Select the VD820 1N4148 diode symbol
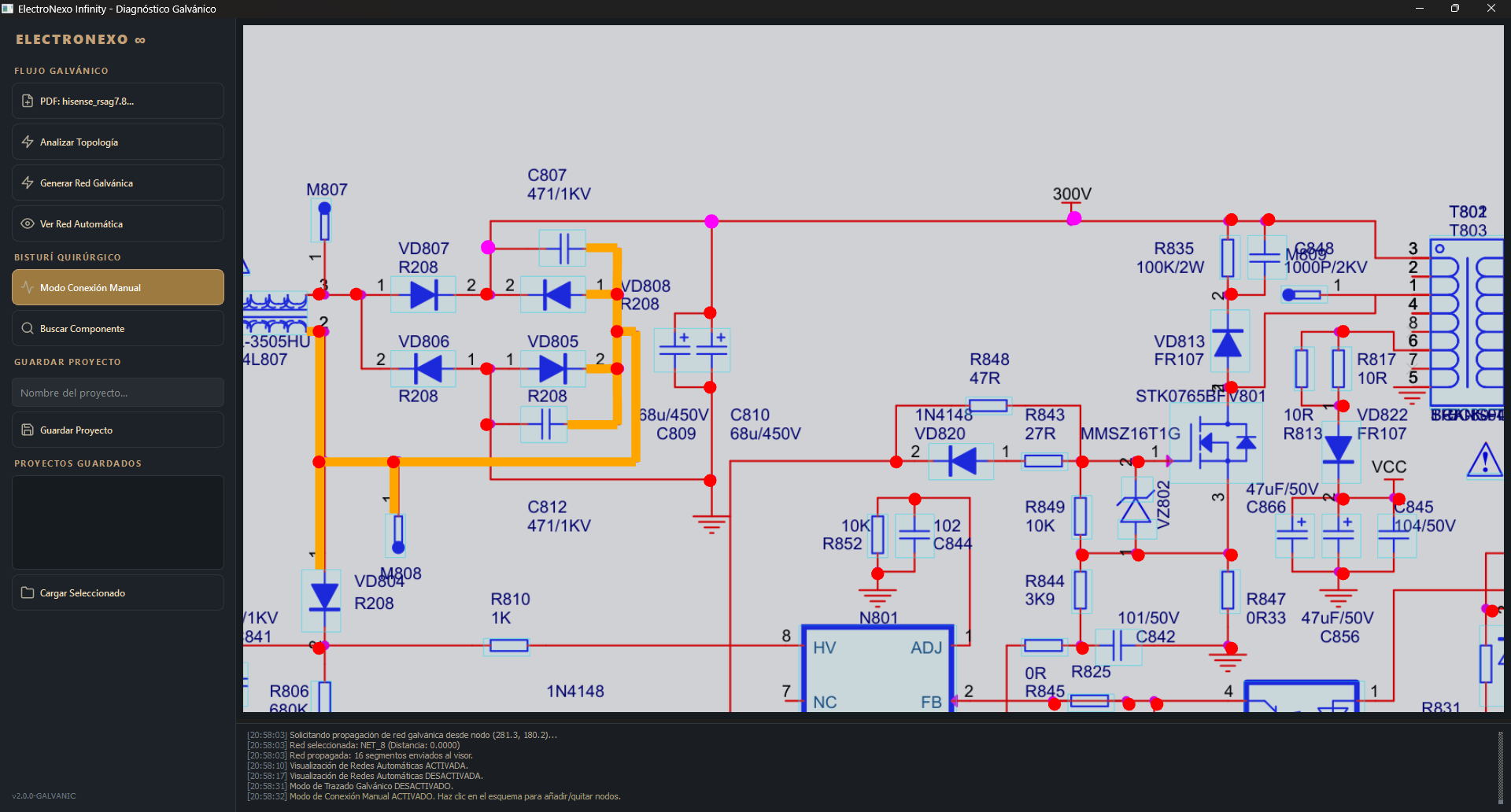1511x812 pixels. point(961,461)
